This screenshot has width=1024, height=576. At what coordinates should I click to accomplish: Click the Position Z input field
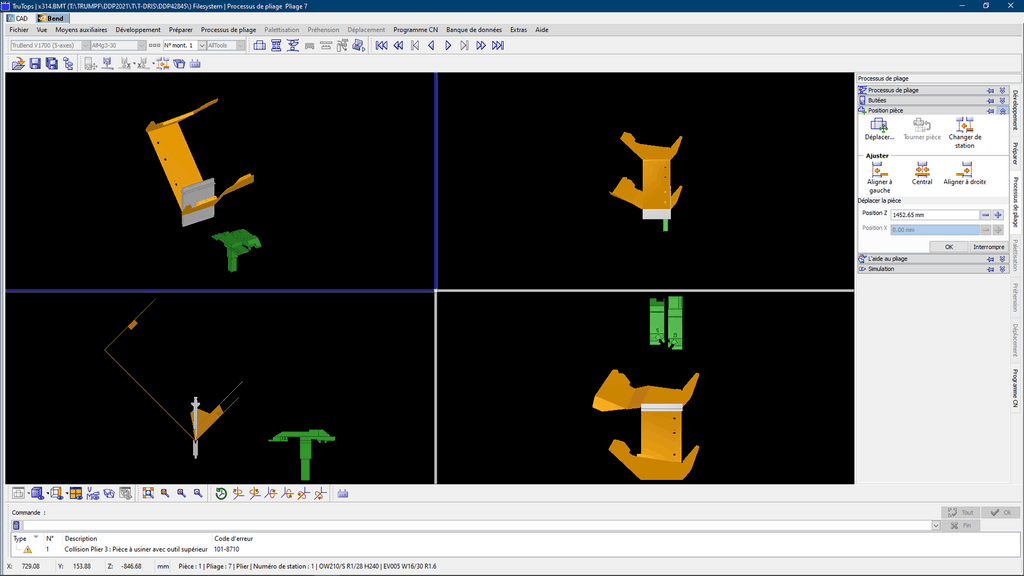(935, 215)
